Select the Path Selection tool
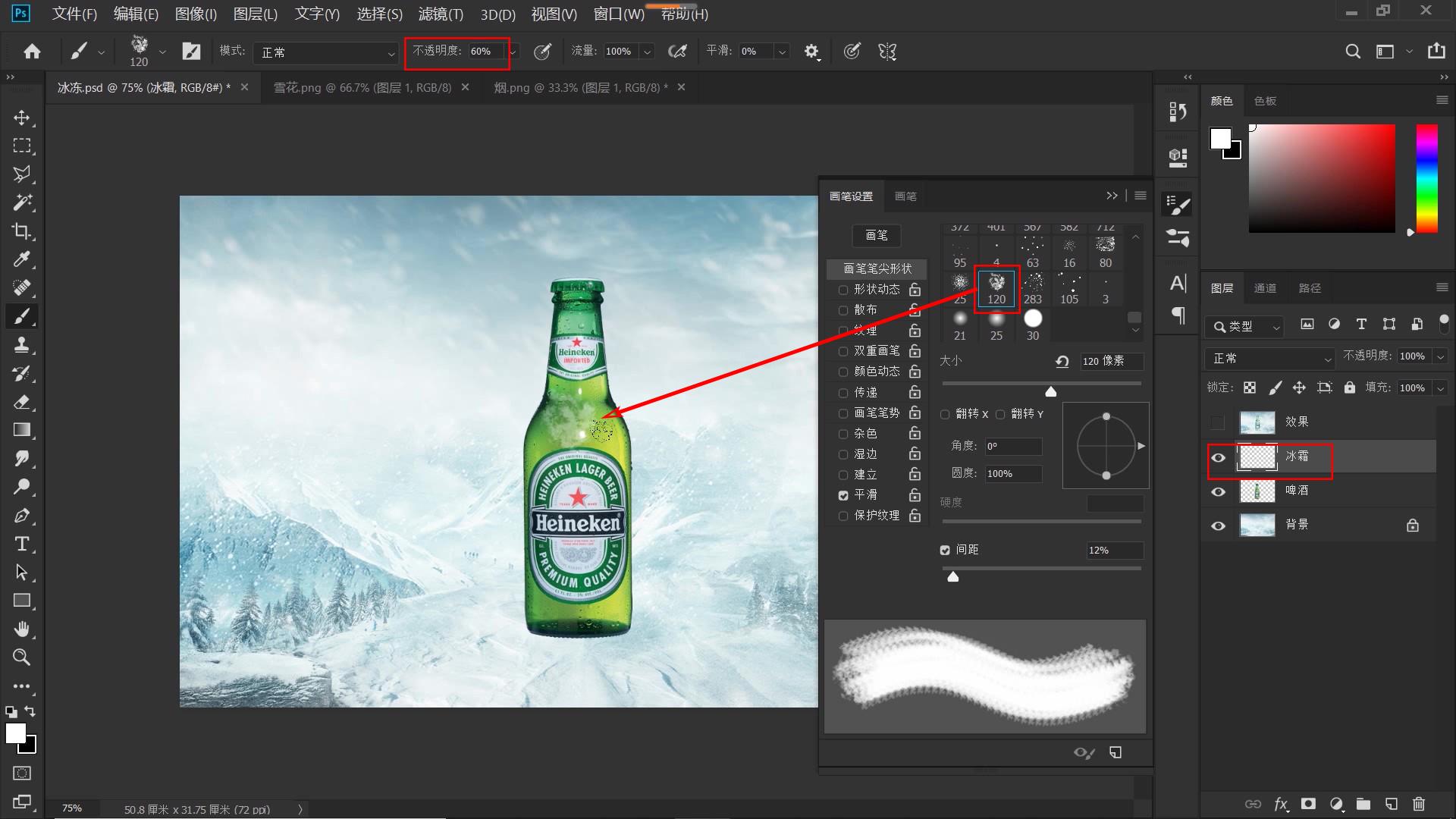 click(22, 573)
